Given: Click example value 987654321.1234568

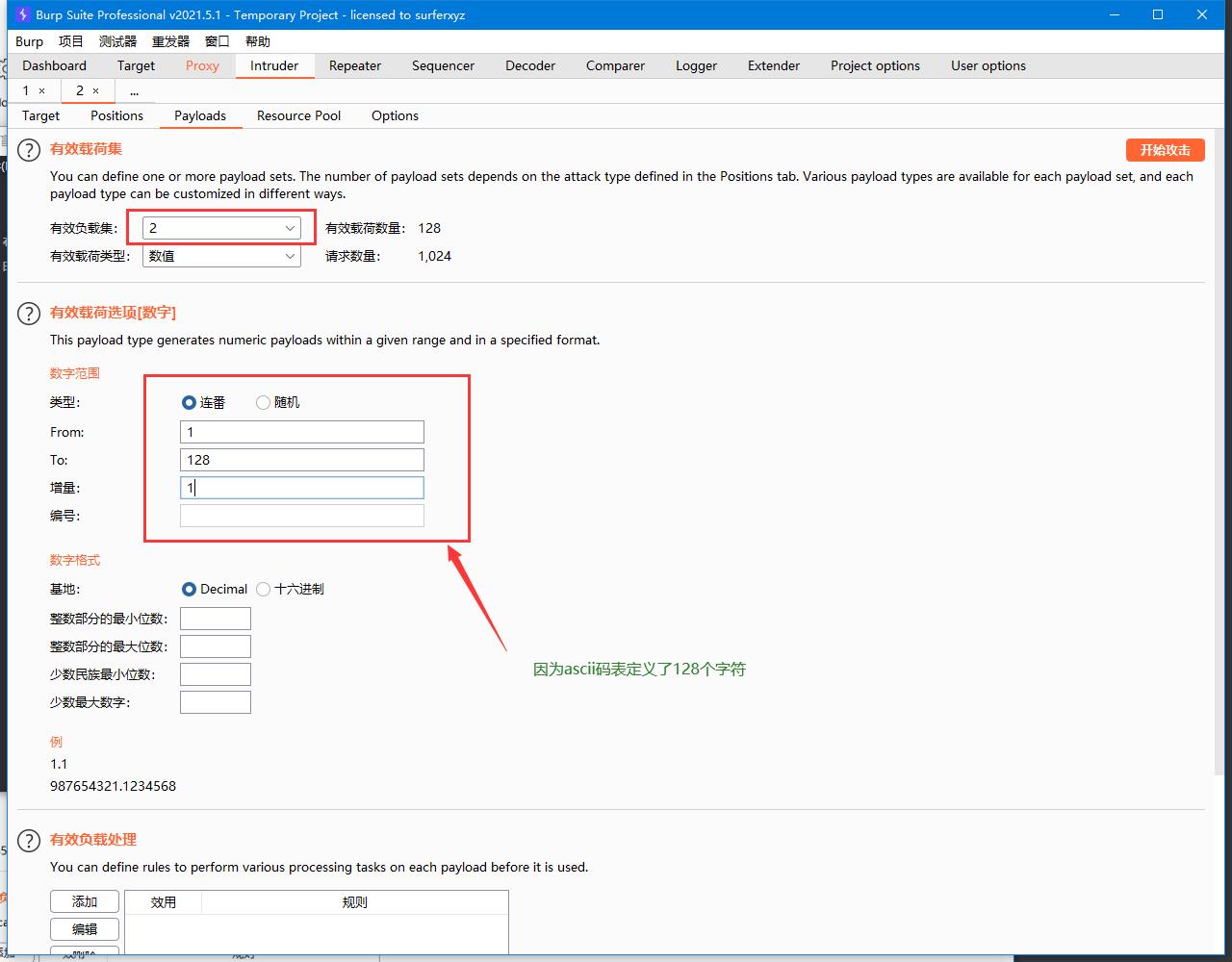Looking at the screenshot, I should [113, 786].
